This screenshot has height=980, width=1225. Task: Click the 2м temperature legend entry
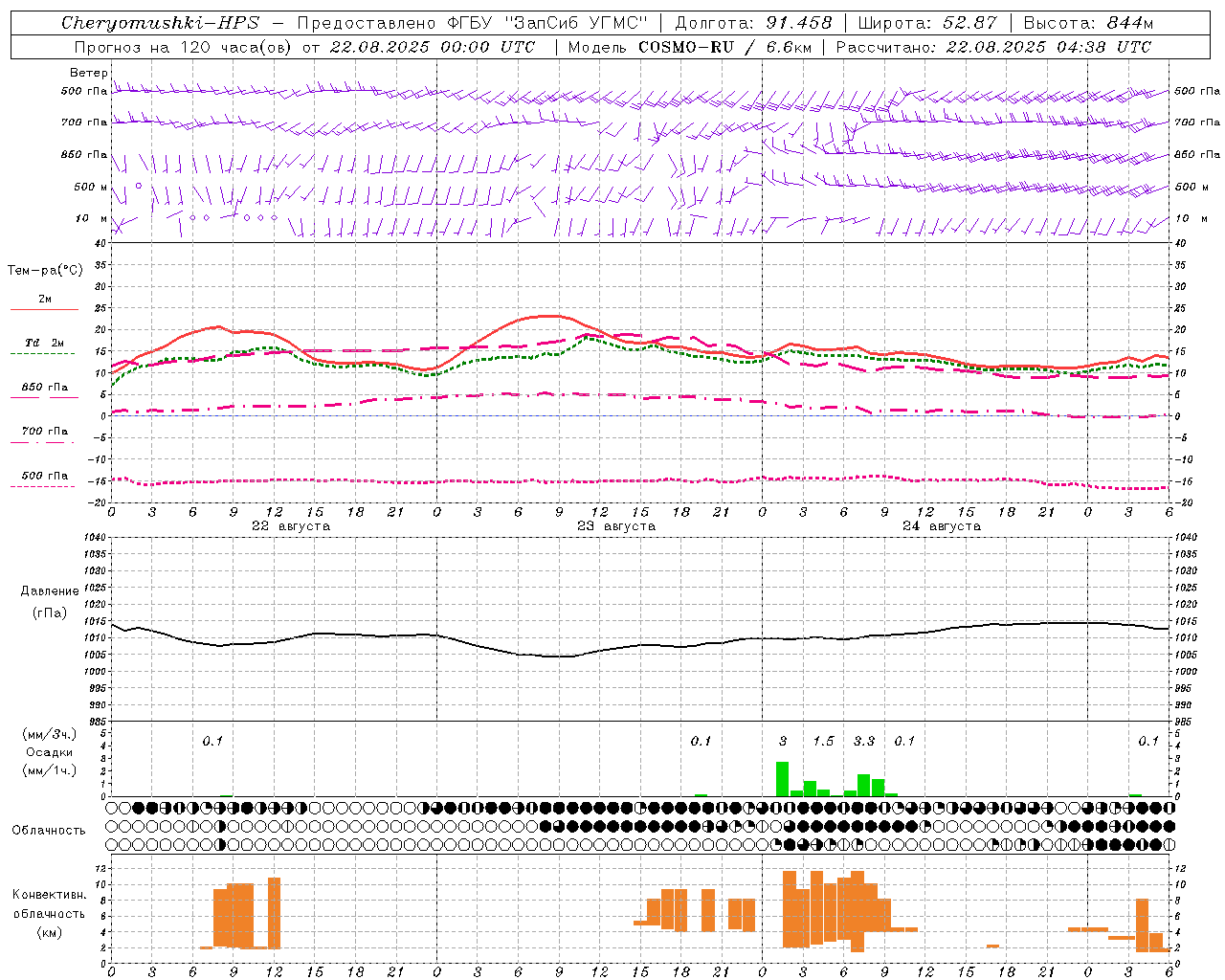(45, 300)
